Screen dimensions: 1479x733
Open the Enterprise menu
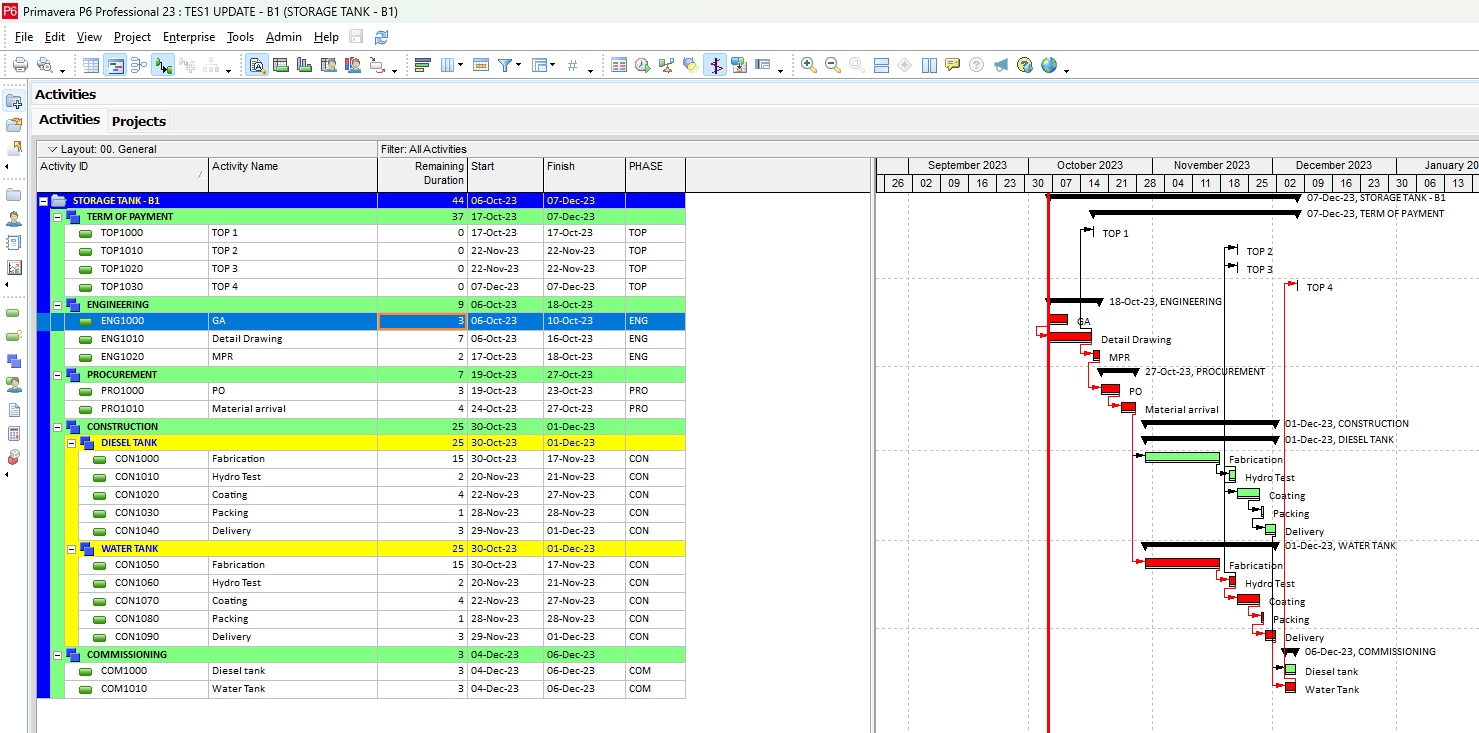189,37
